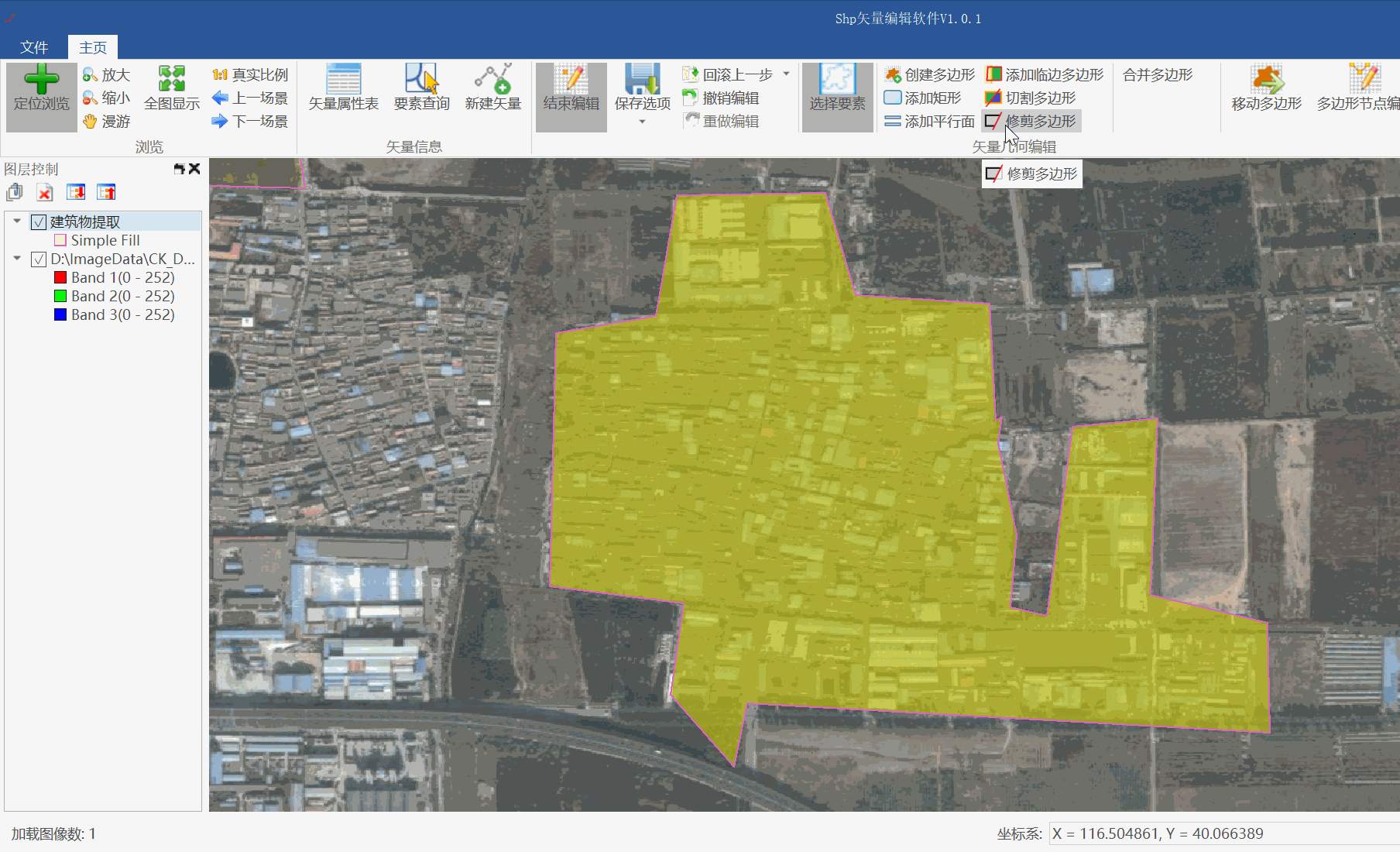Activate the 要素查询 feature query tool

(x=422, y=89)
